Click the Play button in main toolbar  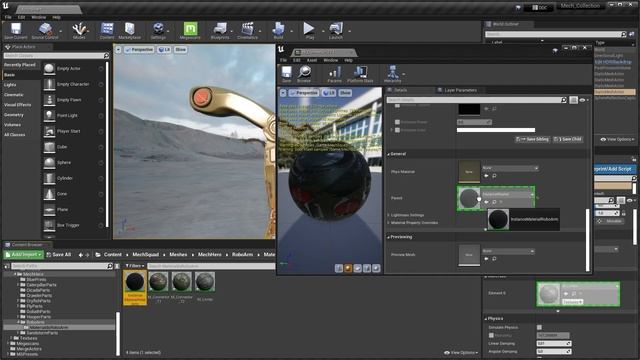pos(309,31)
